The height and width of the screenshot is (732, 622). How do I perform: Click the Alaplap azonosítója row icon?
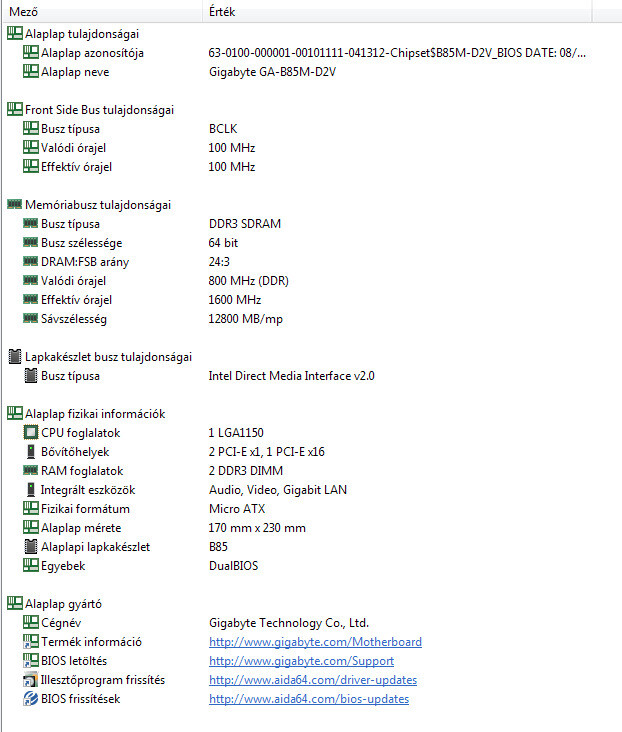click(x=31, y=52)
